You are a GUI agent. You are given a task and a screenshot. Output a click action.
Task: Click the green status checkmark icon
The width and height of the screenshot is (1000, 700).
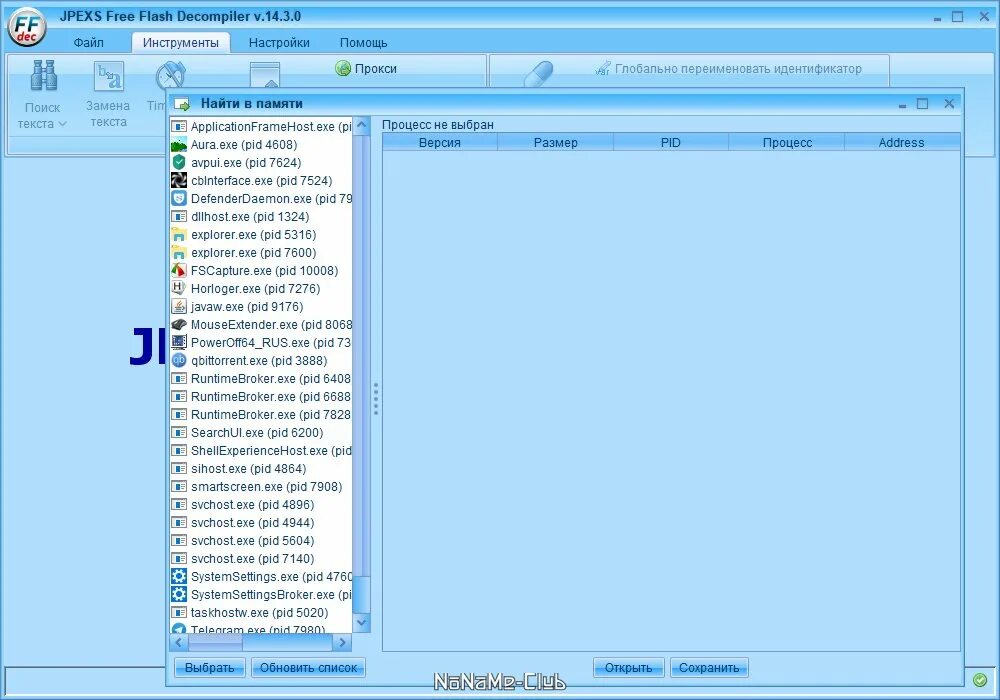coord(980,680)
